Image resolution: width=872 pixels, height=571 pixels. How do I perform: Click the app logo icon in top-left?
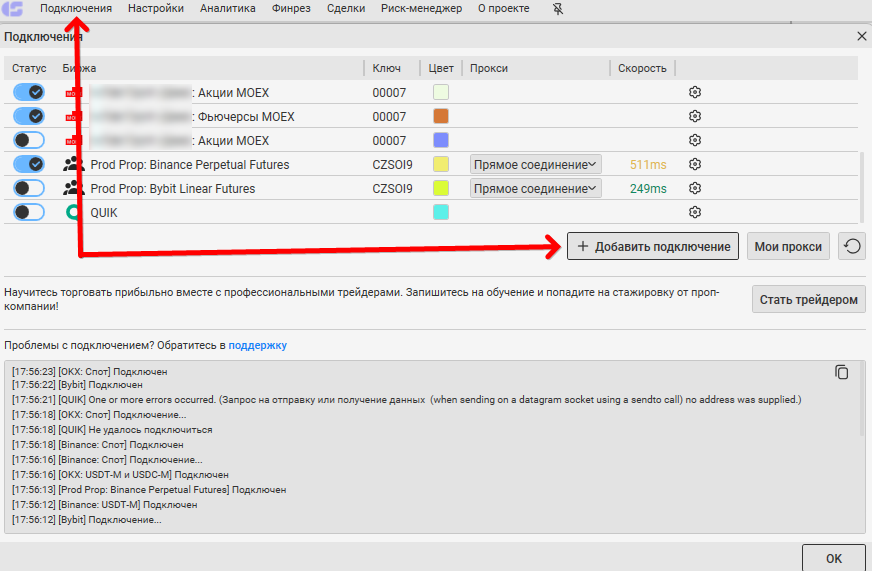14,9
